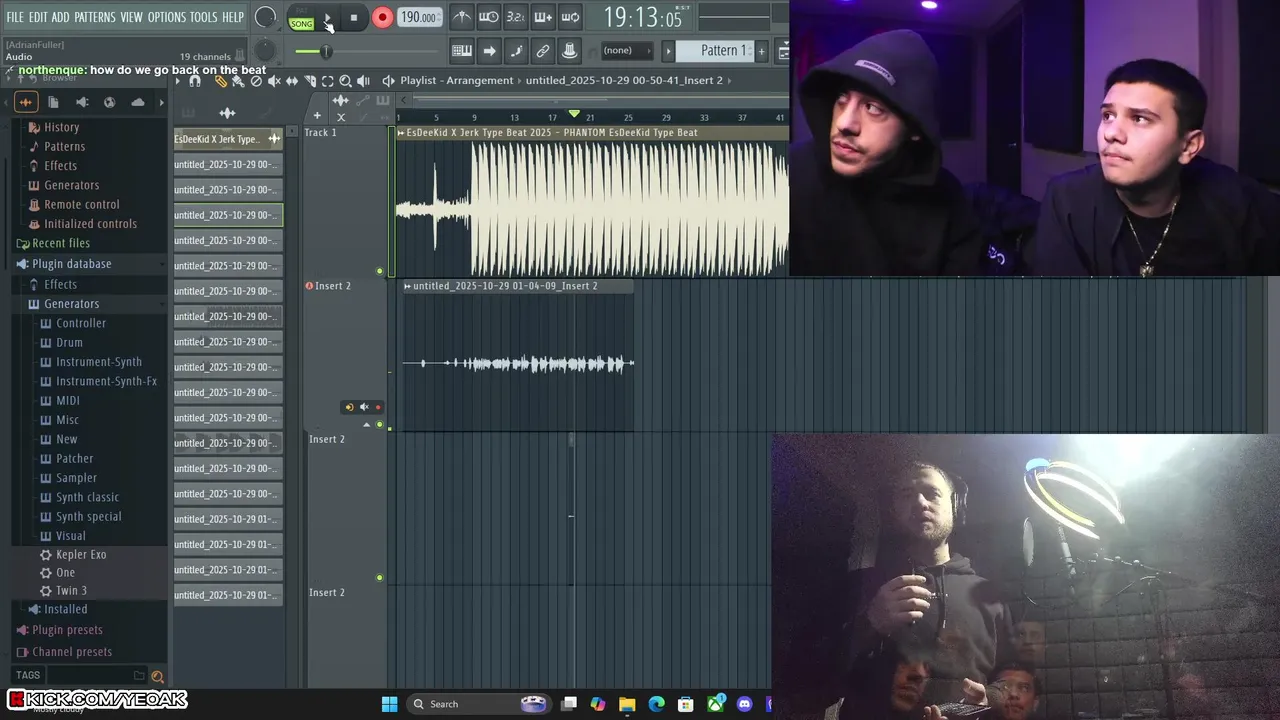Toggle the 3-2-1 countdown before recording
The image size is (1280, 720).
click(x=516, y=17)
